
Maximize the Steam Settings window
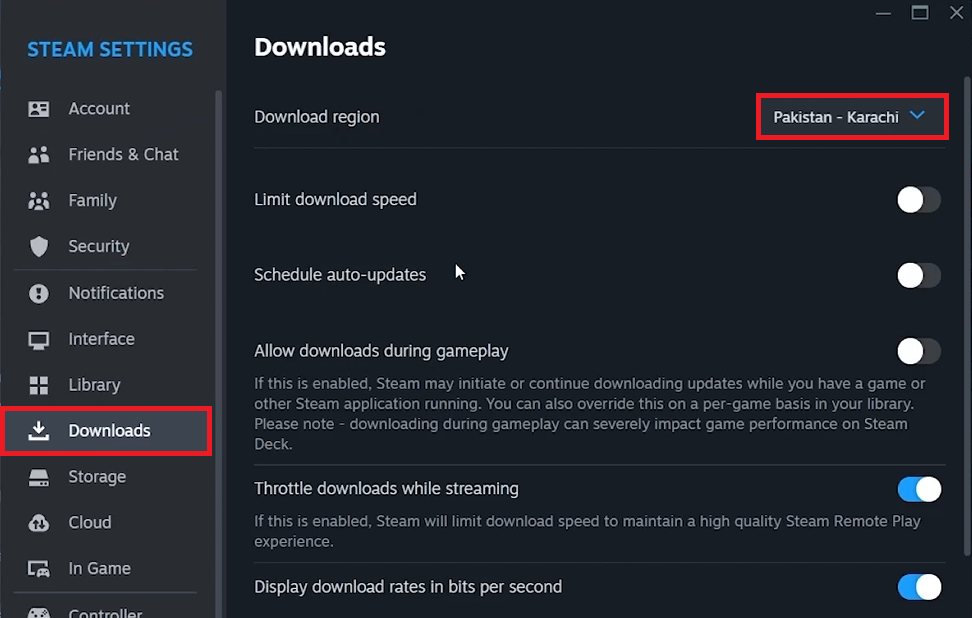coord(919,12)
